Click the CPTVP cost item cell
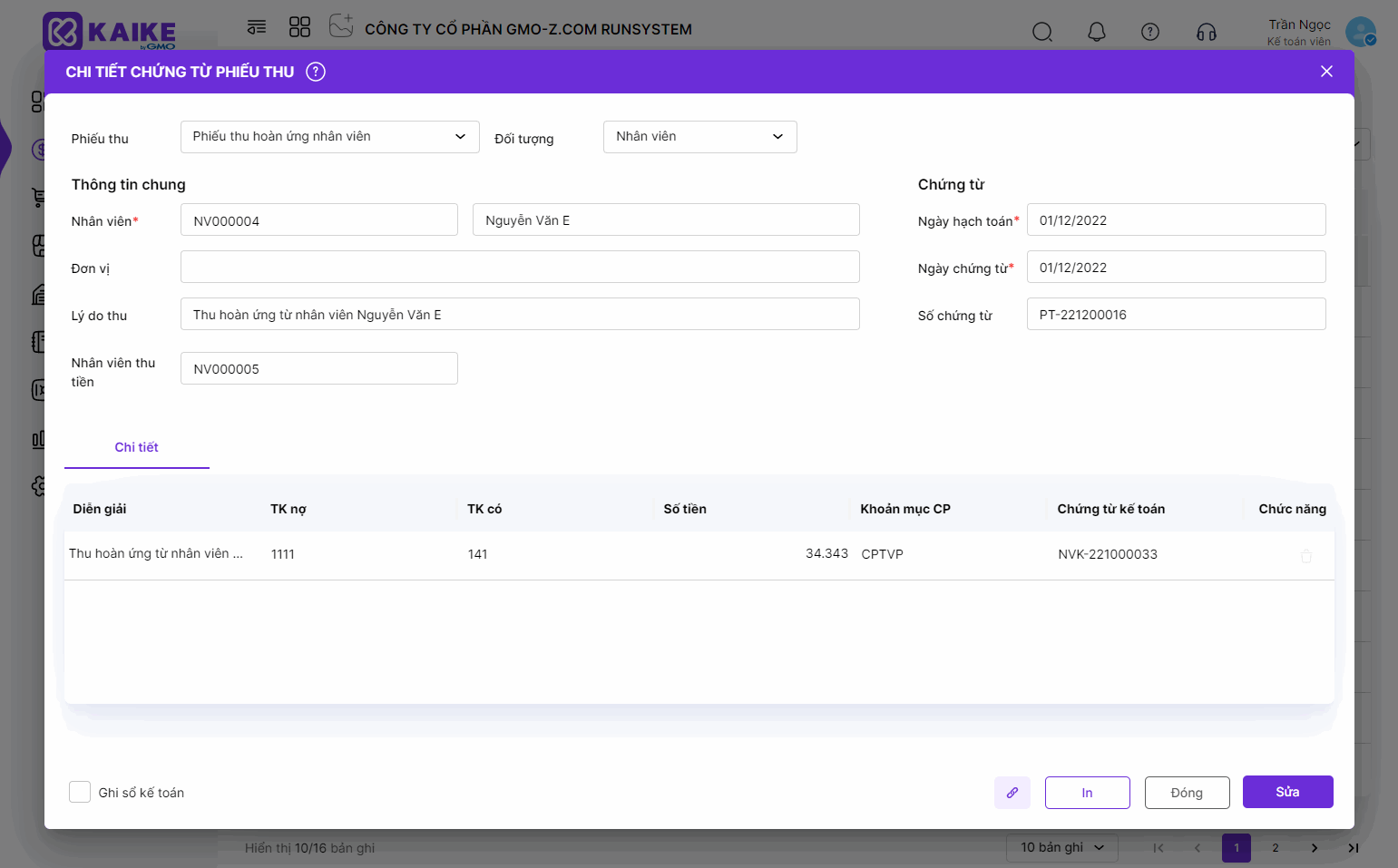 [883, 554]
